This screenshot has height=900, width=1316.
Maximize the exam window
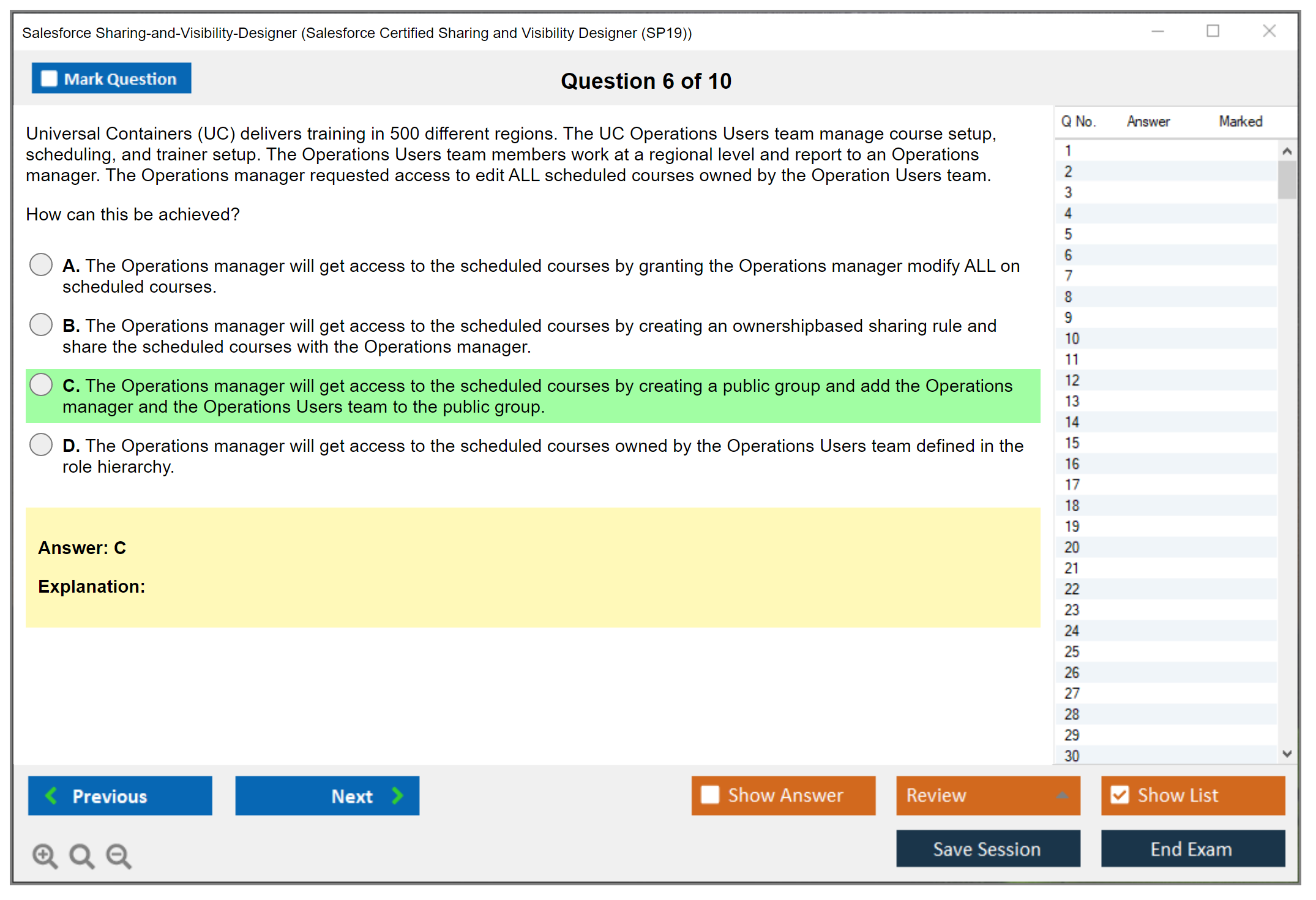(1213, 31)
